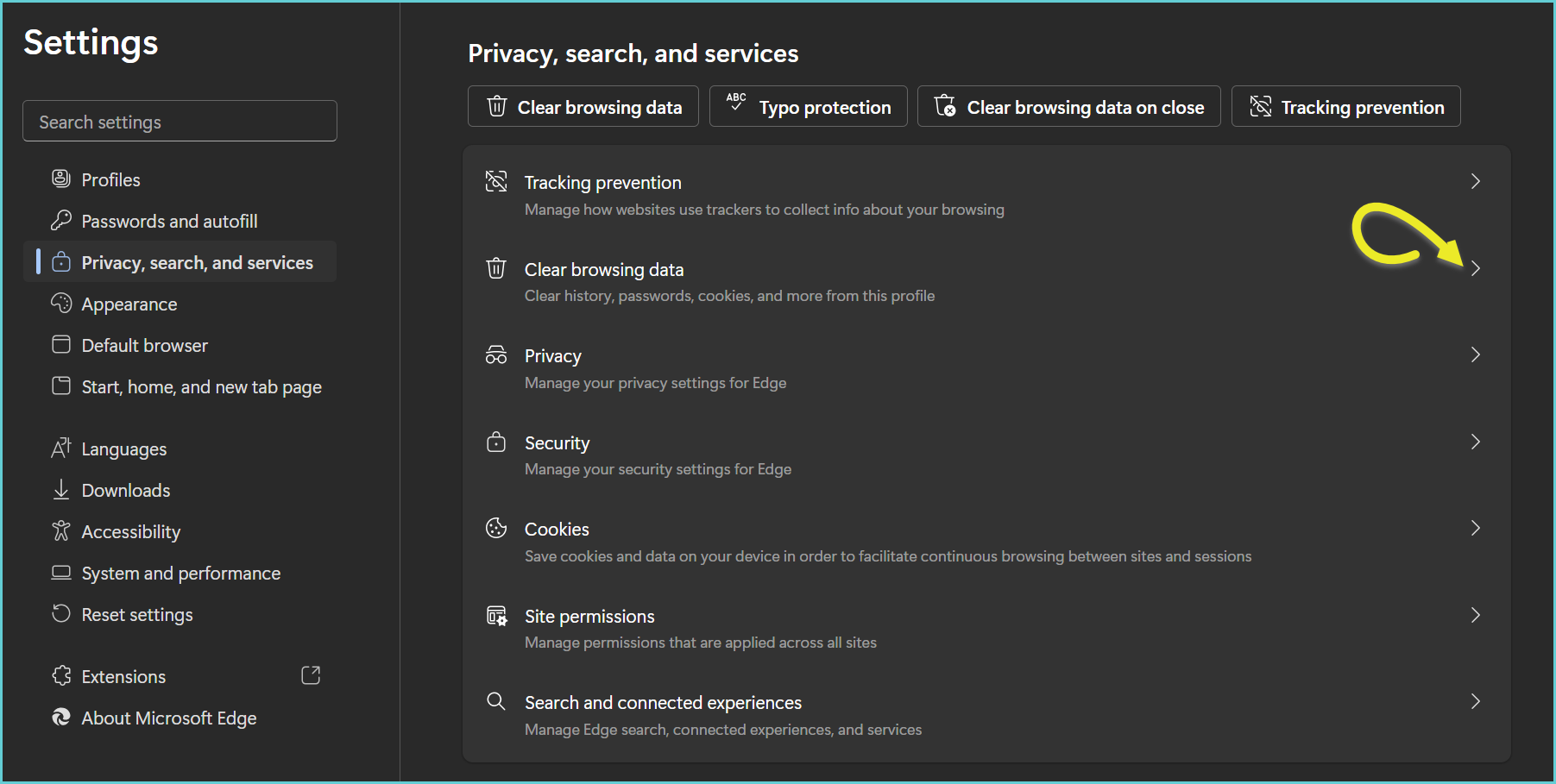Click the palette icon beside Appearance
Image resolution: width=1556 pixels, height=784 pixels.
[61, 303]
